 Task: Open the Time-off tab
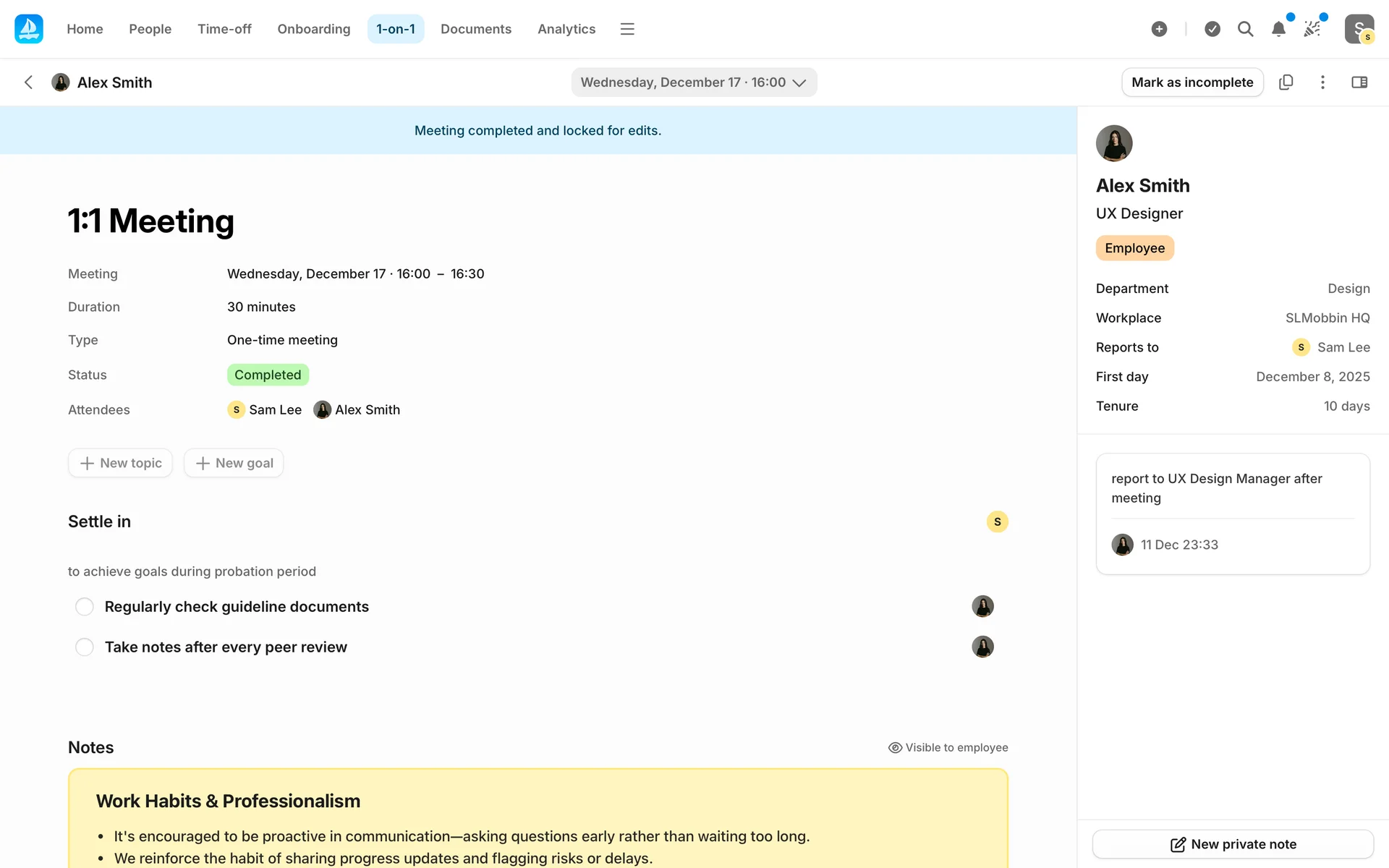point(224,29)
